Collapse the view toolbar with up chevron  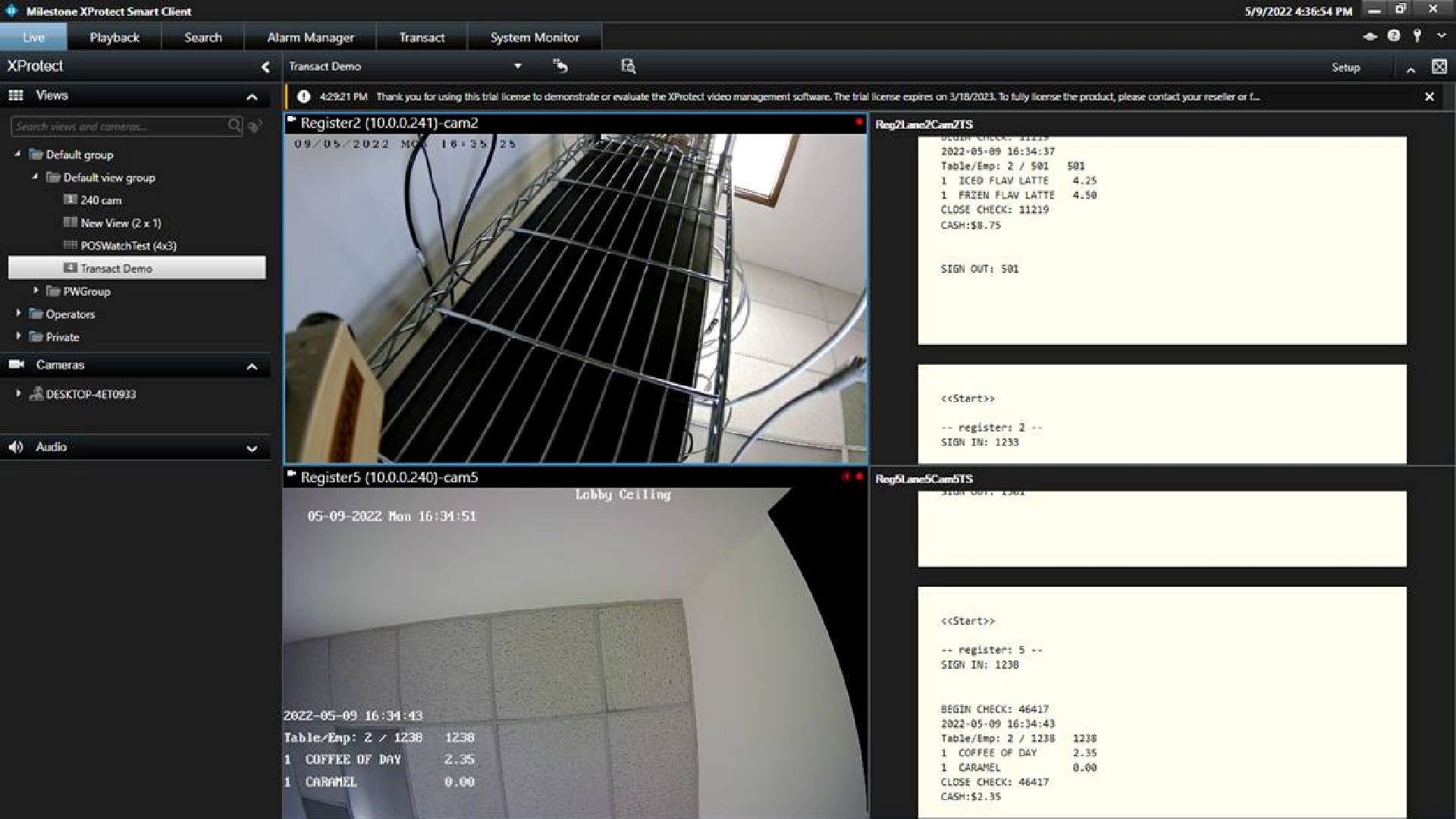click(x=1410, y=69)
